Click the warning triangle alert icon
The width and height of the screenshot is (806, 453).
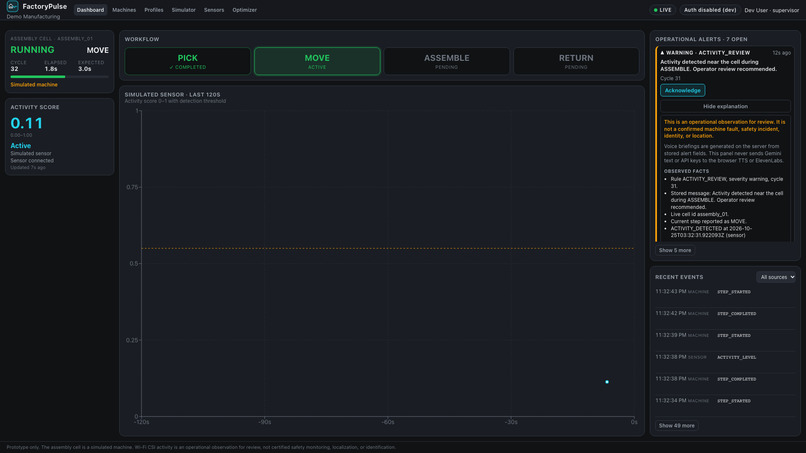click(x=663, y=53)
